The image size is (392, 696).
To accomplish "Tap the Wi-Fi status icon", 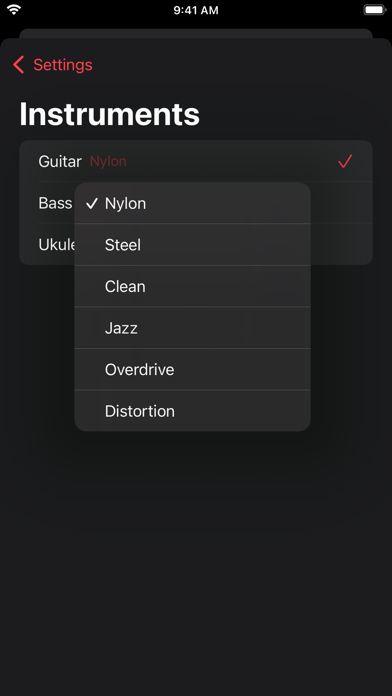I will (x=14, y=10).
